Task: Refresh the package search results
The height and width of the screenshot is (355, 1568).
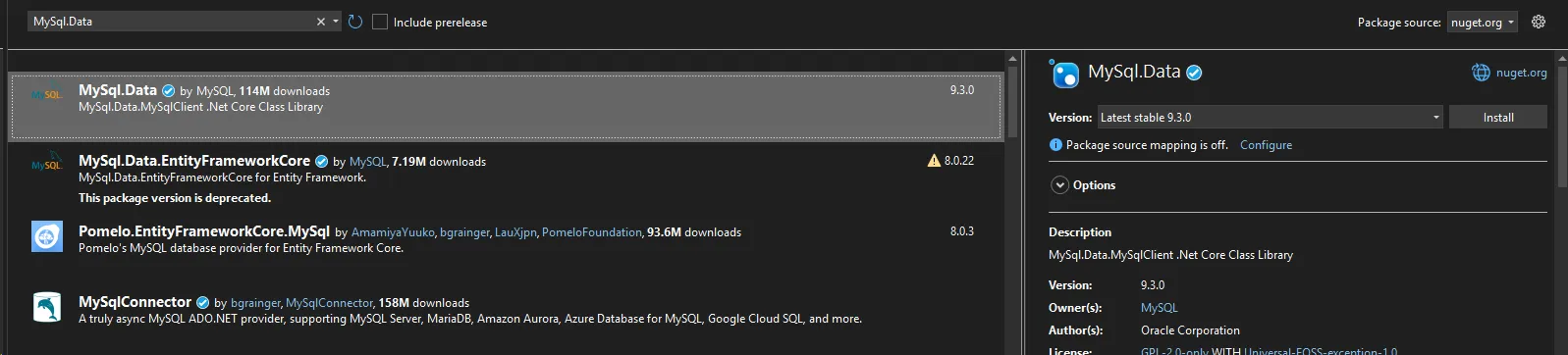Action: [355, 22]
